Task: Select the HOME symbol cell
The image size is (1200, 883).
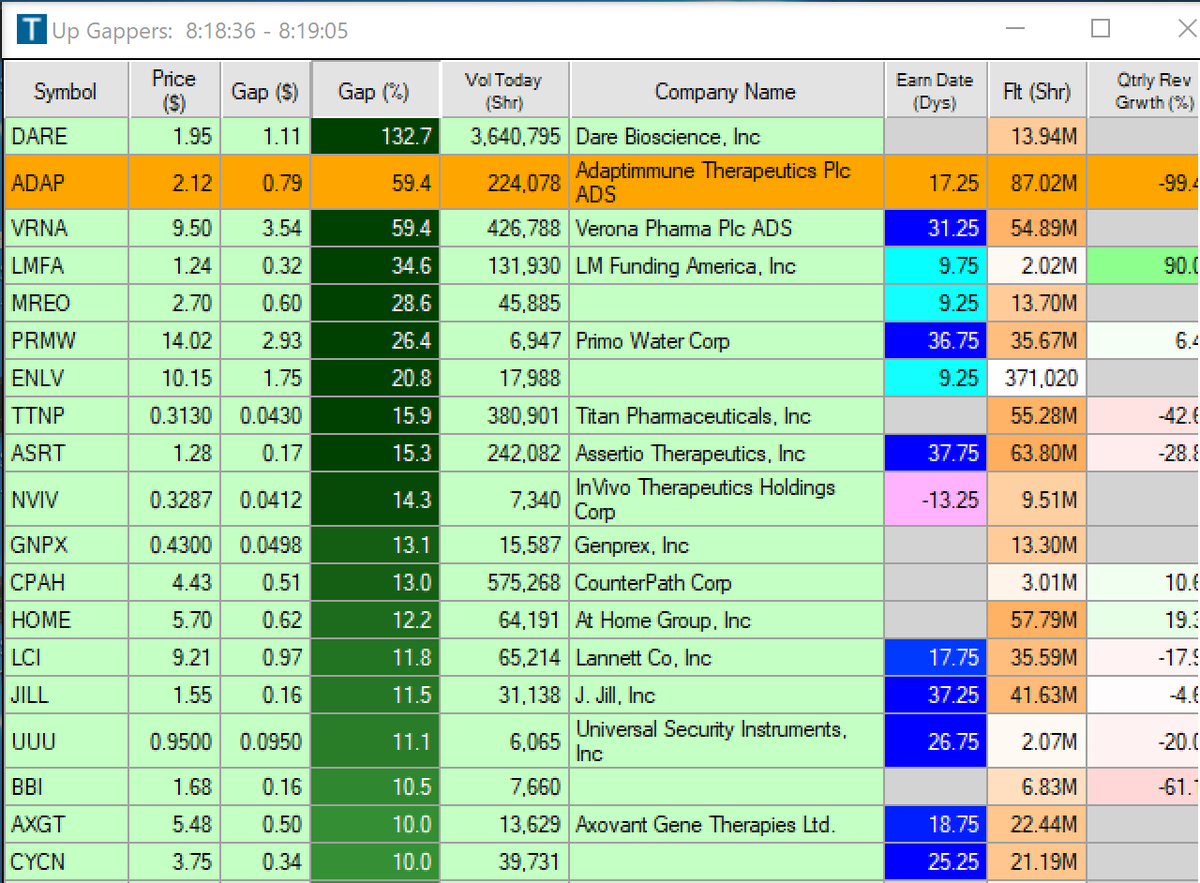Action: click(x=67, y=620)
